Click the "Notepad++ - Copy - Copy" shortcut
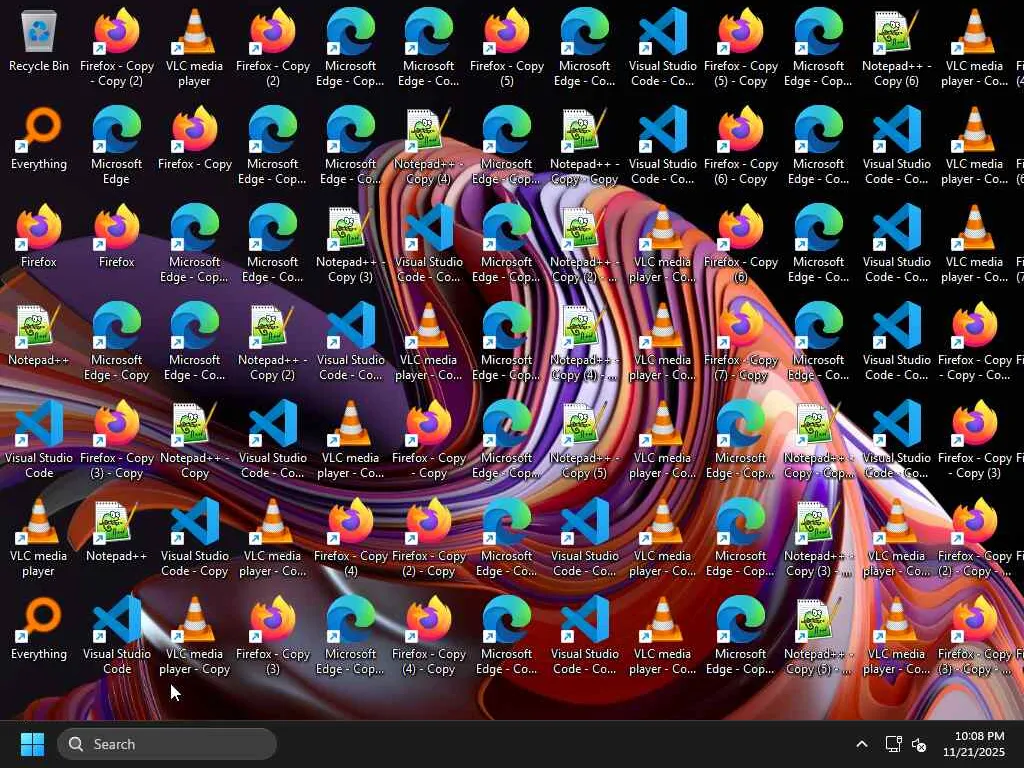The height and width of the screenshot is (768, 1024). point(584,146)
